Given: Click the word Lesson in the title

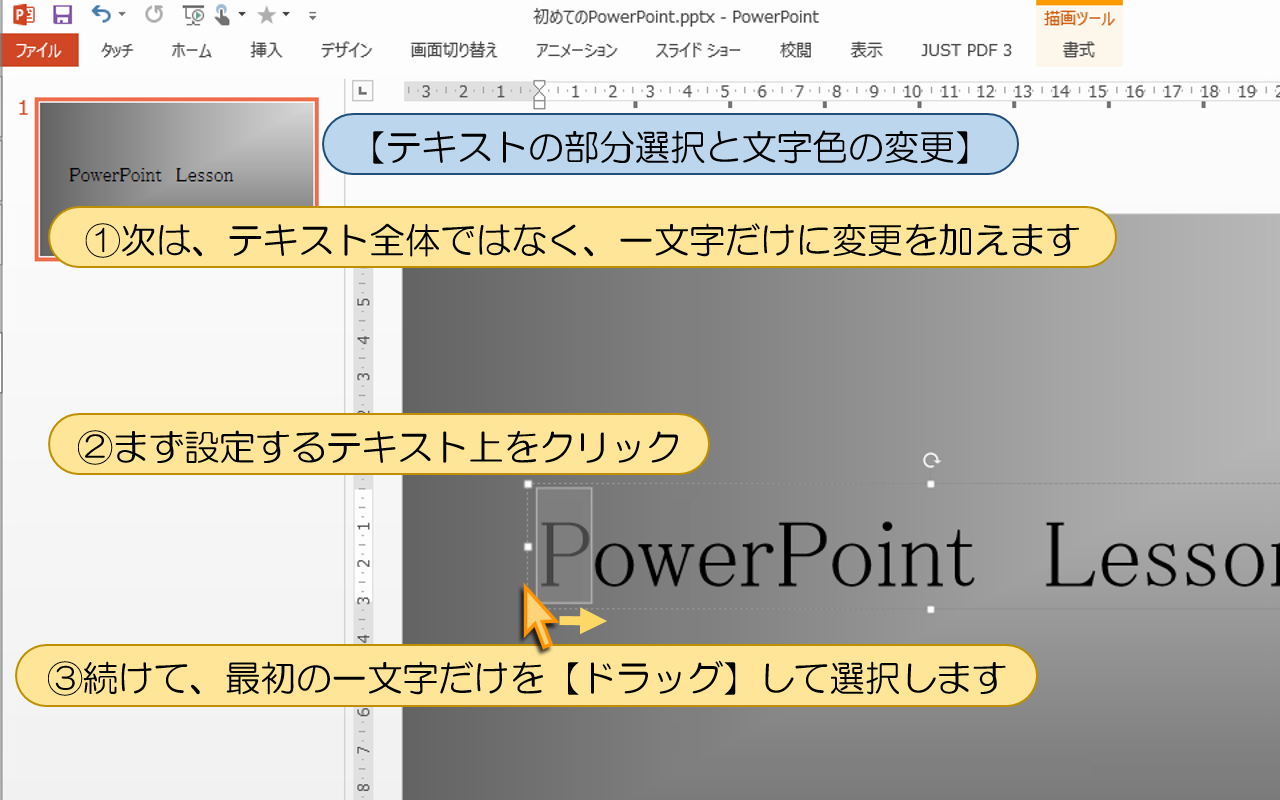Looking at the screenshot, I should pyautogui.click(x=1163, y=554).
